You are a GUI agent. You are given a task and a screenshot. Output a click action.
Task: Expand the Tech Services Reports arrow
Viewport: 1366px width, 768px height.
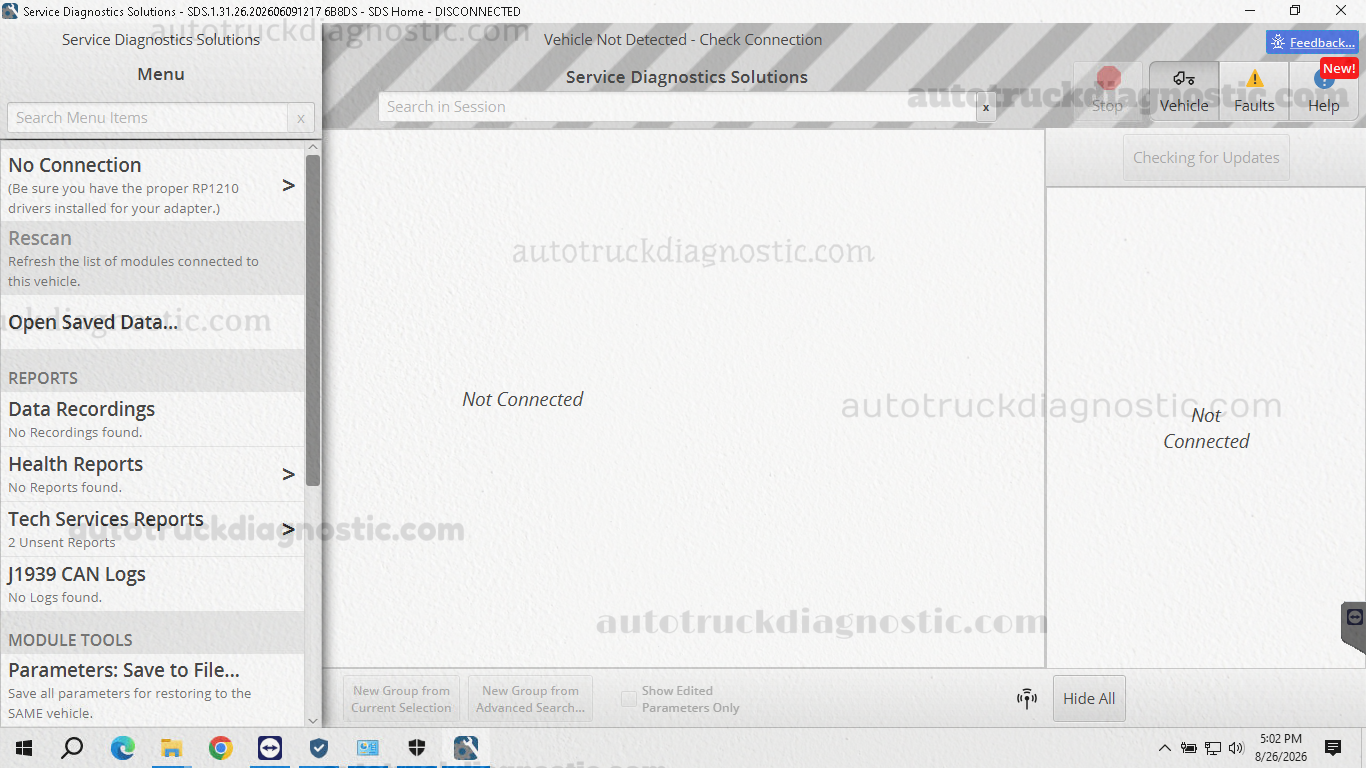click(289, 529)
